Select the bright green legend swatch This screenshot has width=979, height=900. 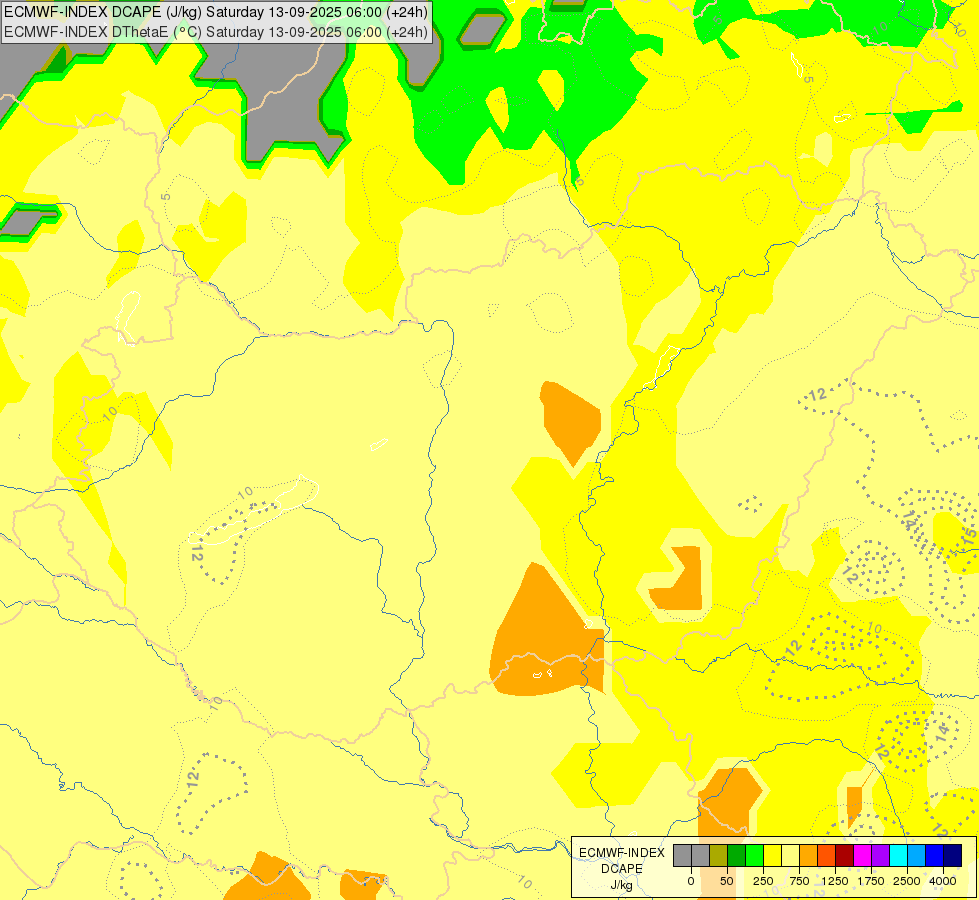tap(754, 855)
